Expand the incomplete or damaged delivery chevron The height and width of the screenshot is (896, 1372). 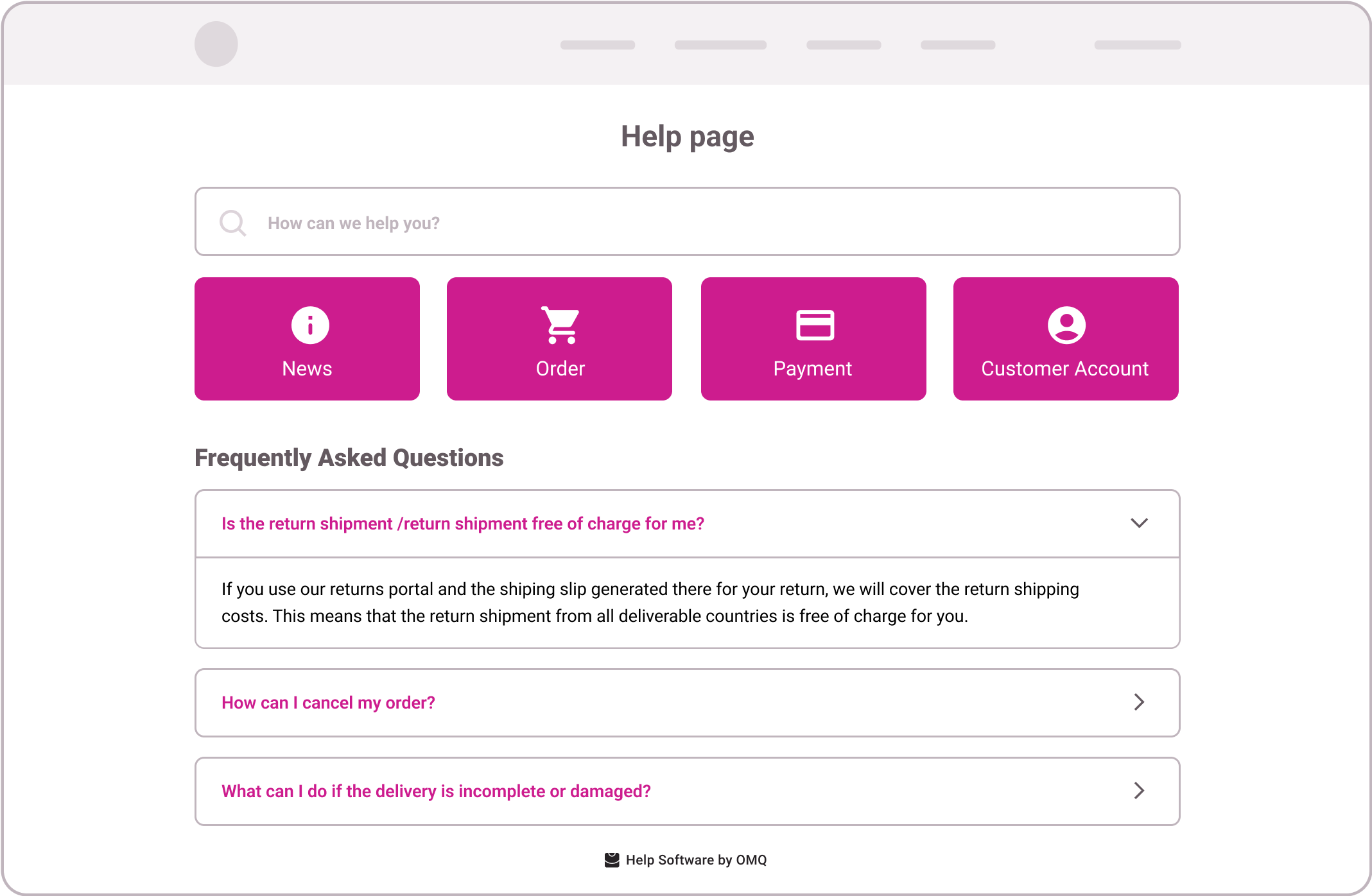[1139, 791]
